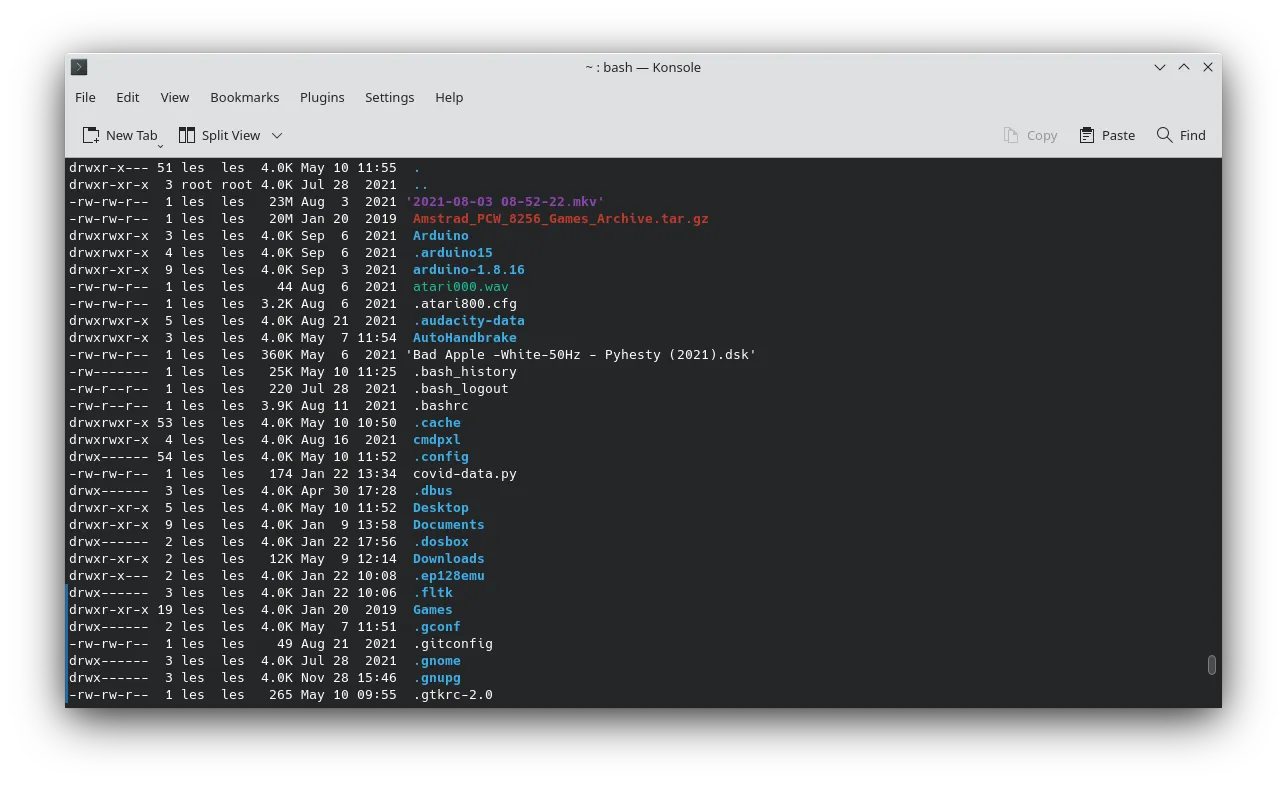Open the Bookmarks menu
This screenshot has width=1287, height=785.
(244, 97)
